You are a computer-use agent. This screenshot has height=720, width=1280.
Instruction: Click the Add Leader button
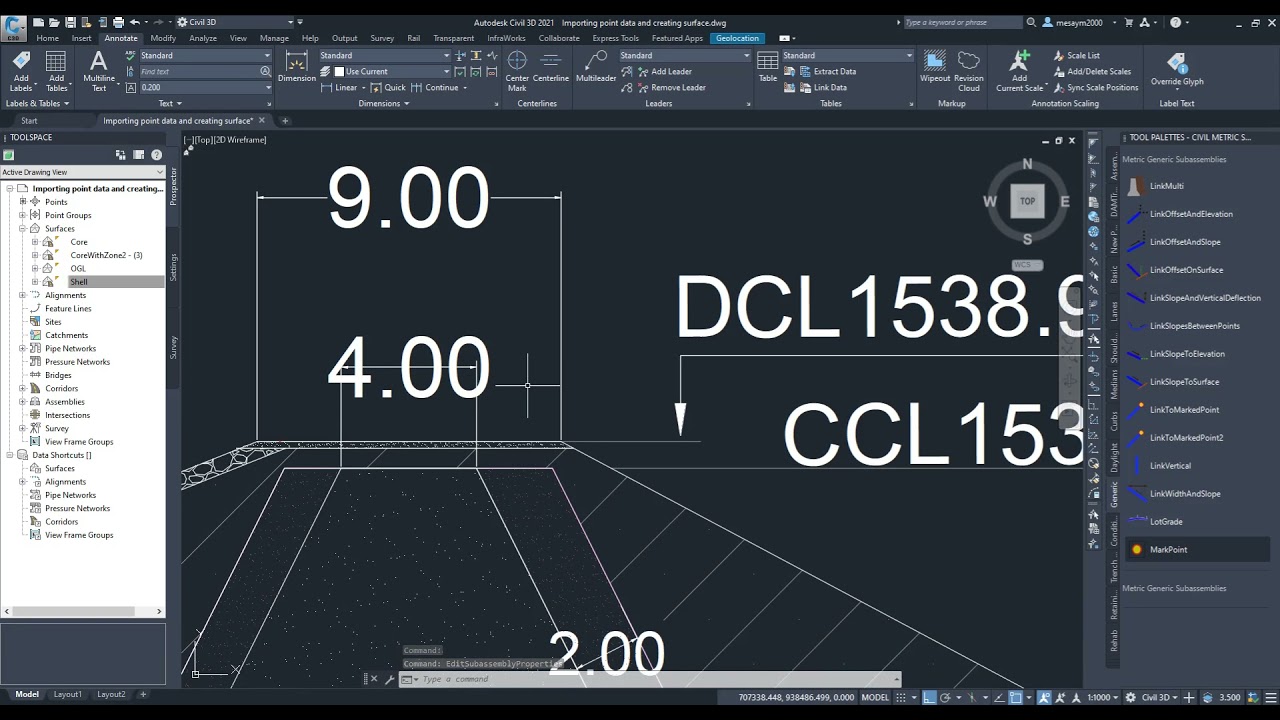pos(663,71)
